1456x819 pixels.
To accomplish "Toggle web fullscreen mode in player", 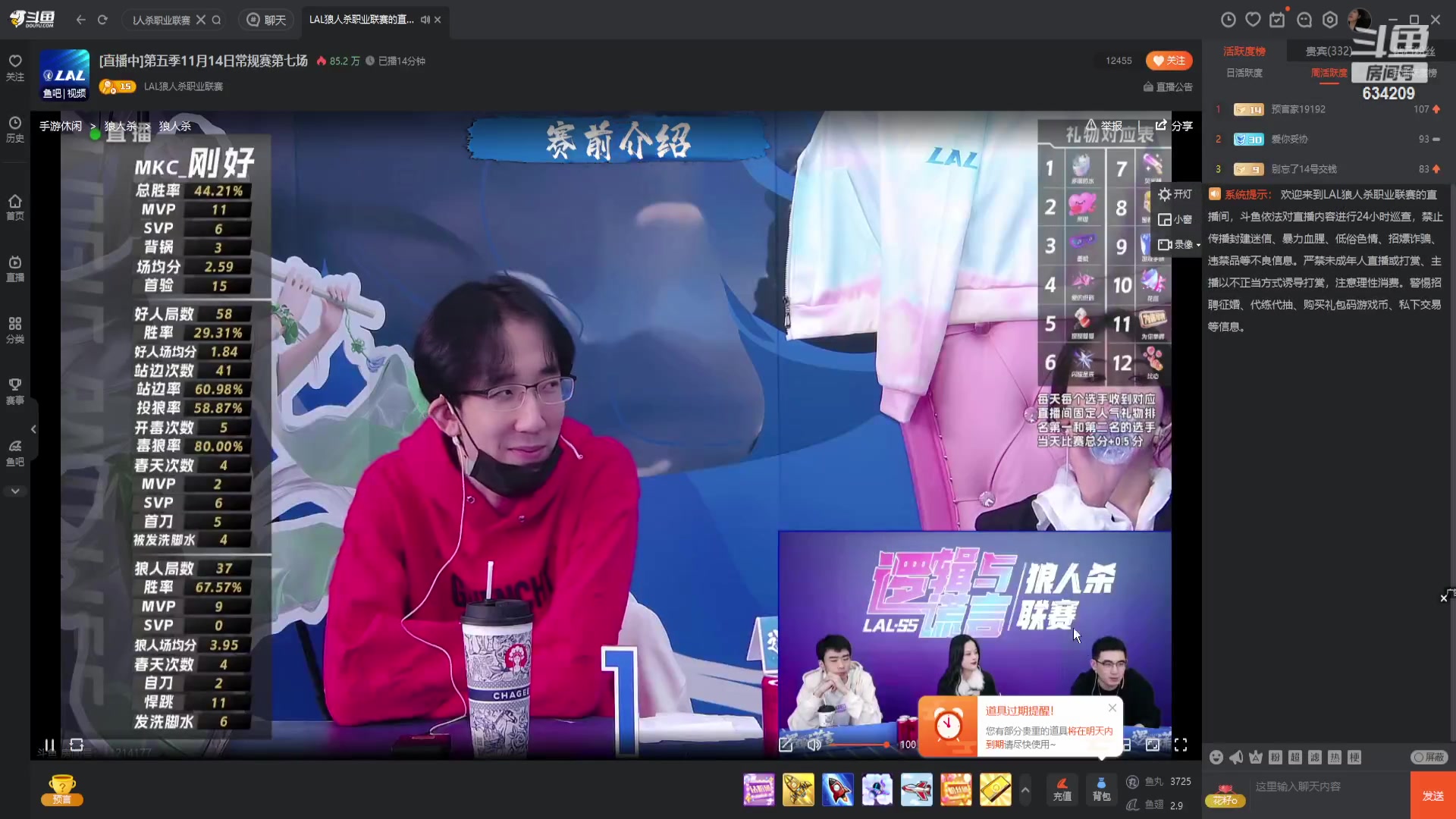I will (x=1152, y=745).
